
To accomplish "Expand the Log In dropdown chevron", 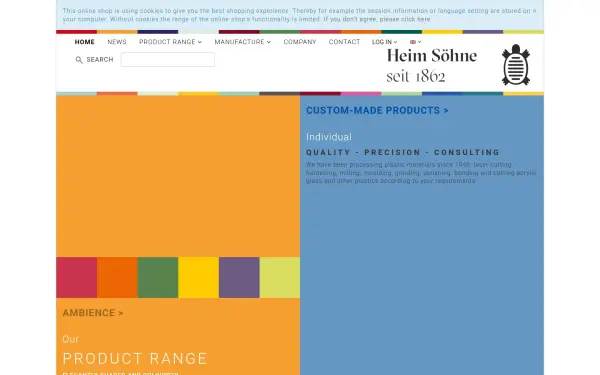I will 396,42.
